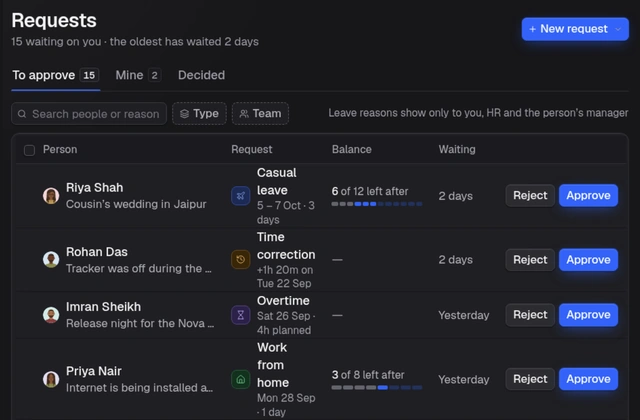Viewport: 640px width, 420px height.
Task: Click 'Tracker was off during the' reason
Action: pos(139,269)
